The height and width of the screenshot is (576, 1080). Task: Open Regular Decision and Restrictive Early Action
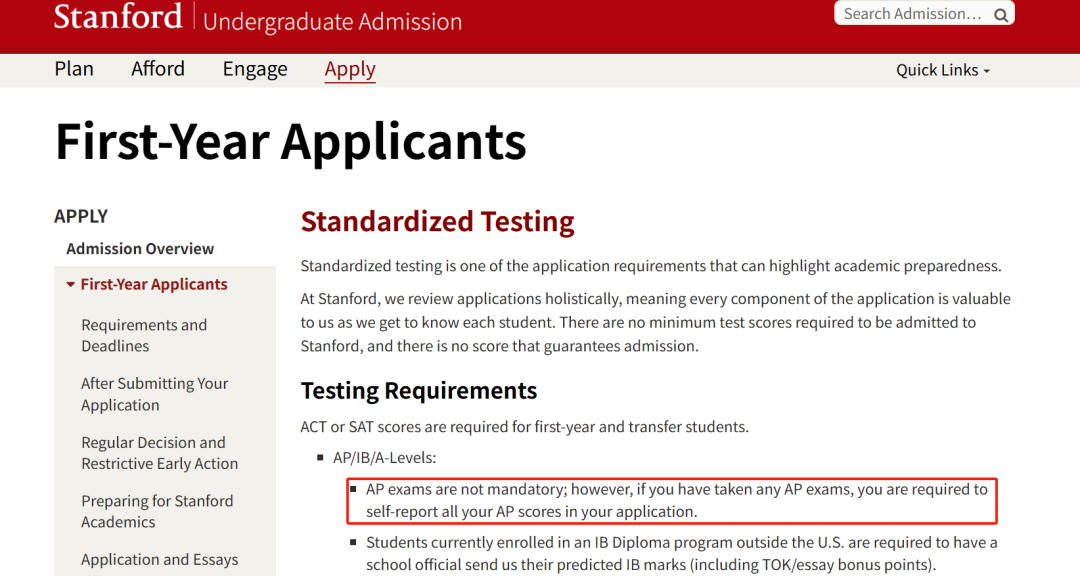point(159,453)
